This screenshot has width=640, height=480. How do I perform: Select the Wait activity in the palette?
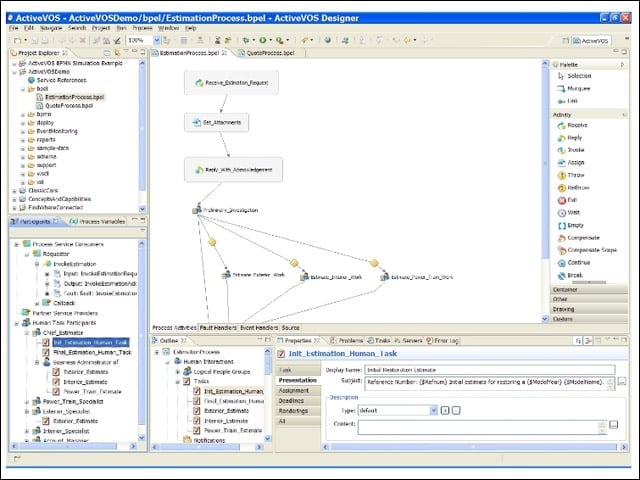tap(569, 213)
